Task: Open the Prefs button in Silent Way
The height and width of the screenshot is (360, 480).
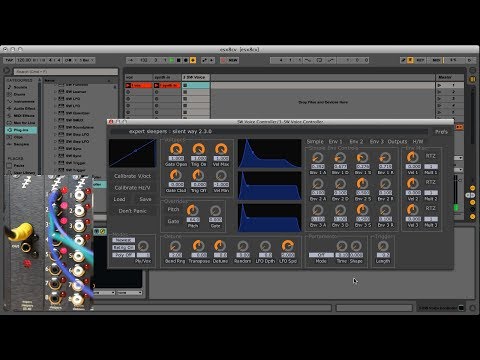Action: pyautogui.click(x=441, y=132)
